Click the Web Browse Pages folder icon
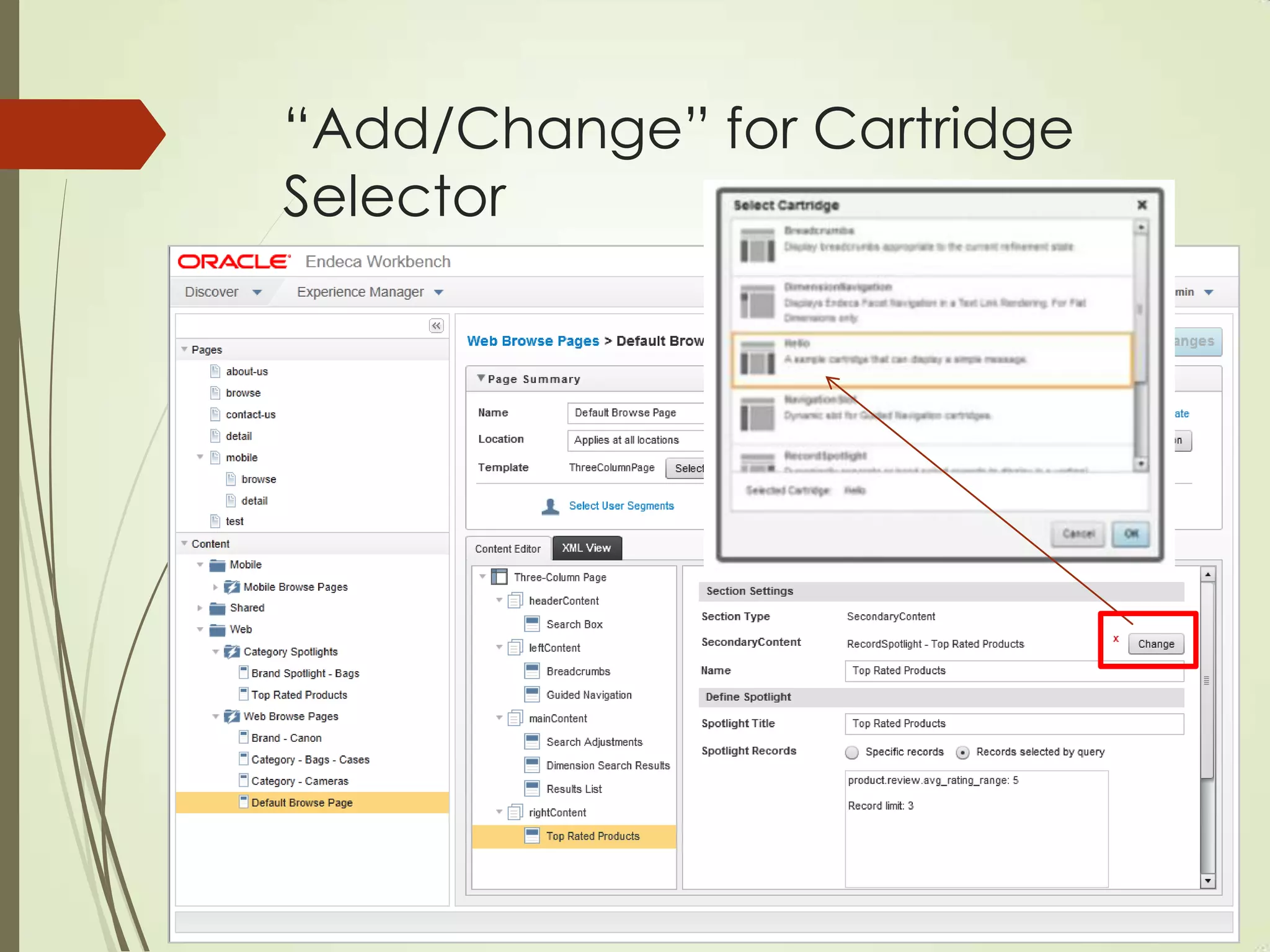Image resolution: width=1270 pixels, height=952 pixels. click(232, 716)
